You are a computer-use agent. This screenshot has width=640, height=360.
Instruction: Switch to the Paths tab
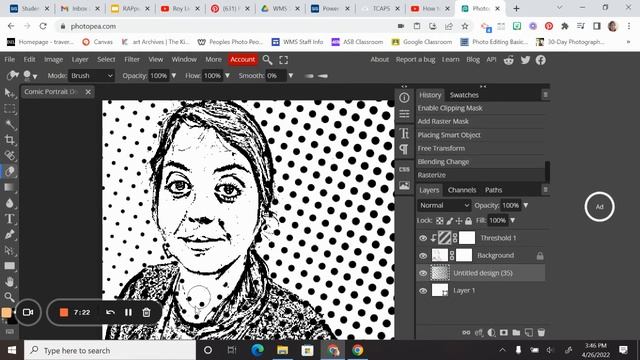pos(493,190)
